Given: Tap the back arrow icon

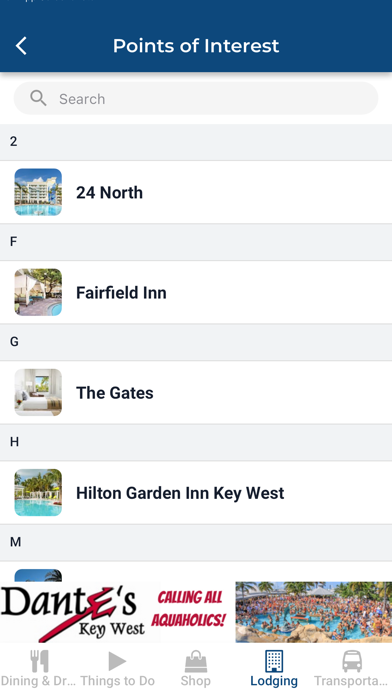Looking at the screenshot, I should pyautogui.click(x=21, y=46).
